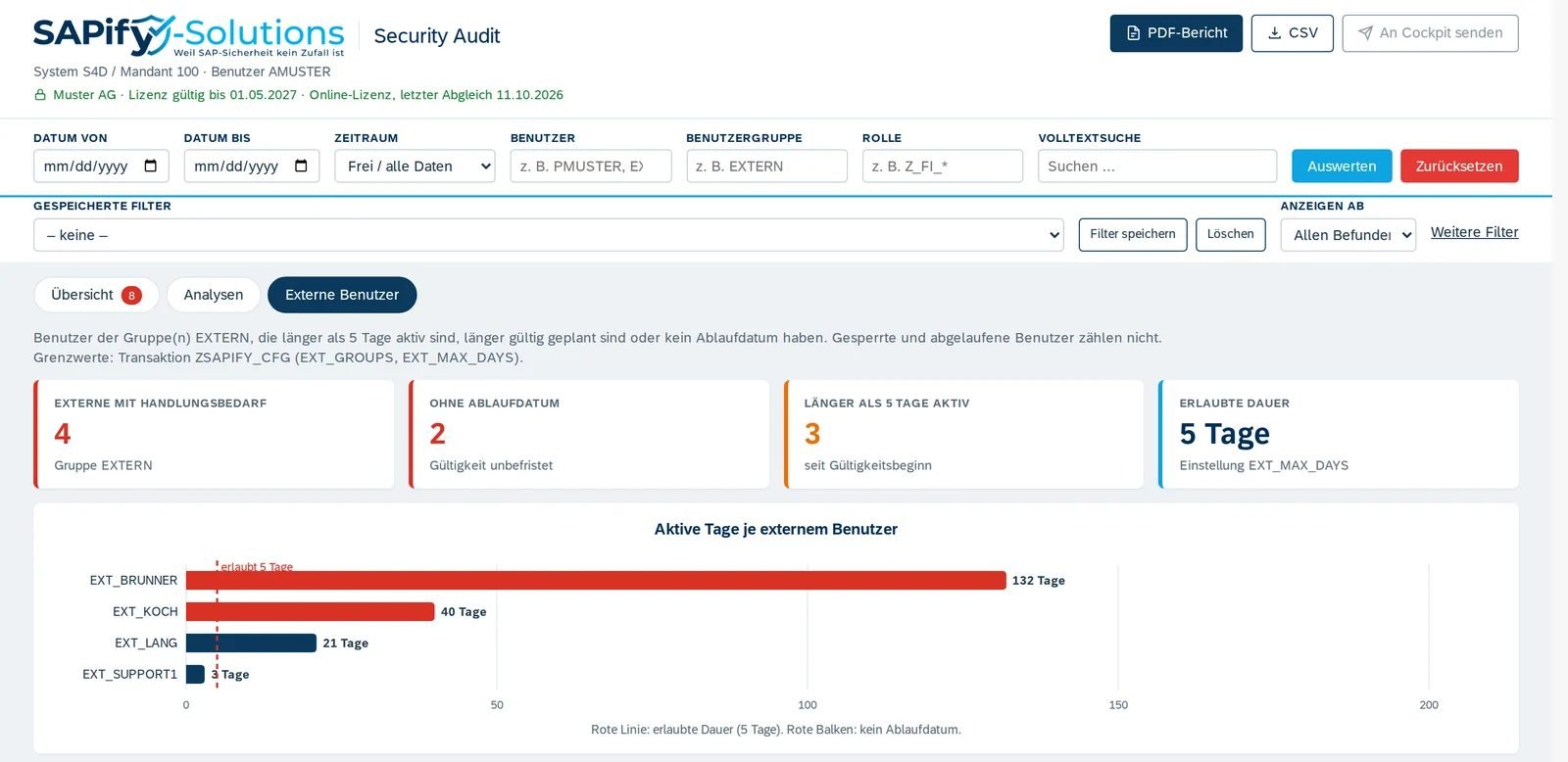Click the chart title "Aktive Tage je externem Benutzer"
The image size is (1568, 762).
click(x=776, y=529)
